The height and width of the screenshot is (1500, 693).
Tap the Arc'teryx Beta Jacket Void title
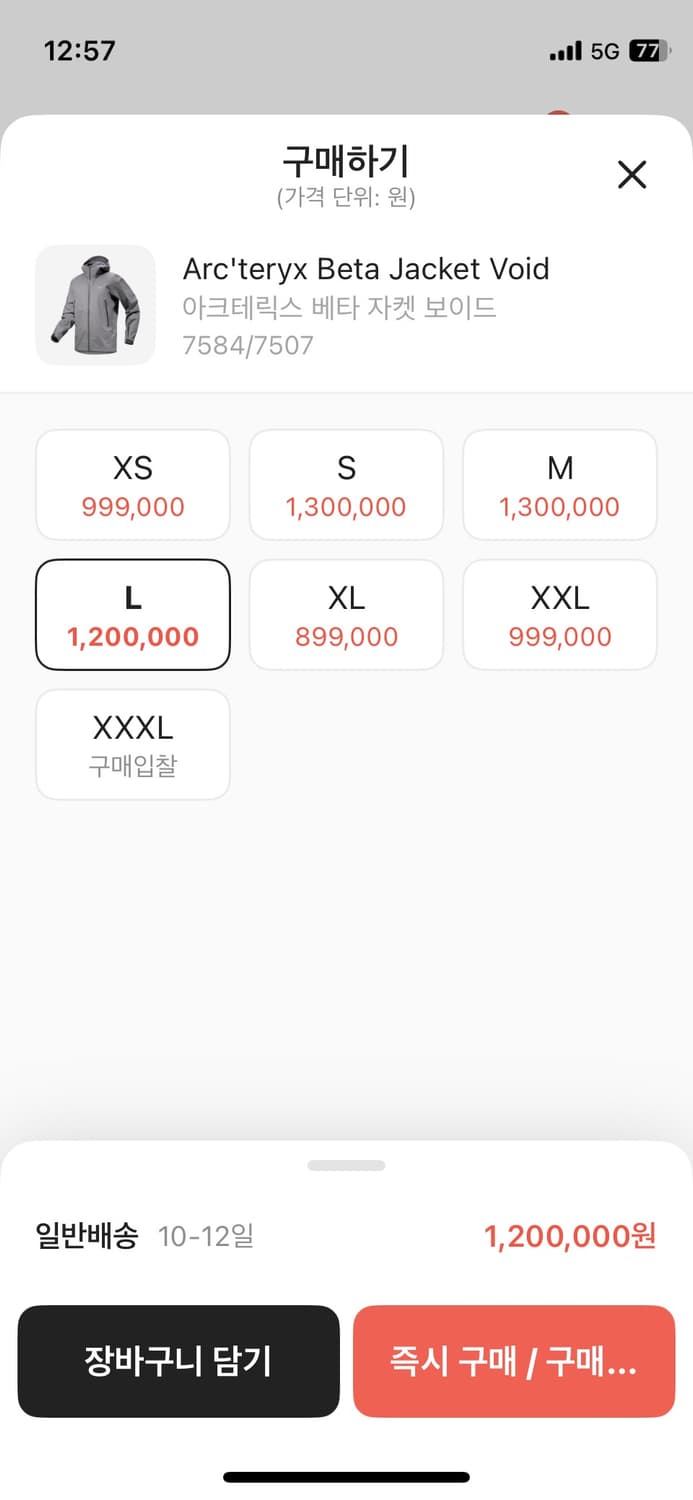(x=366, y=269)
